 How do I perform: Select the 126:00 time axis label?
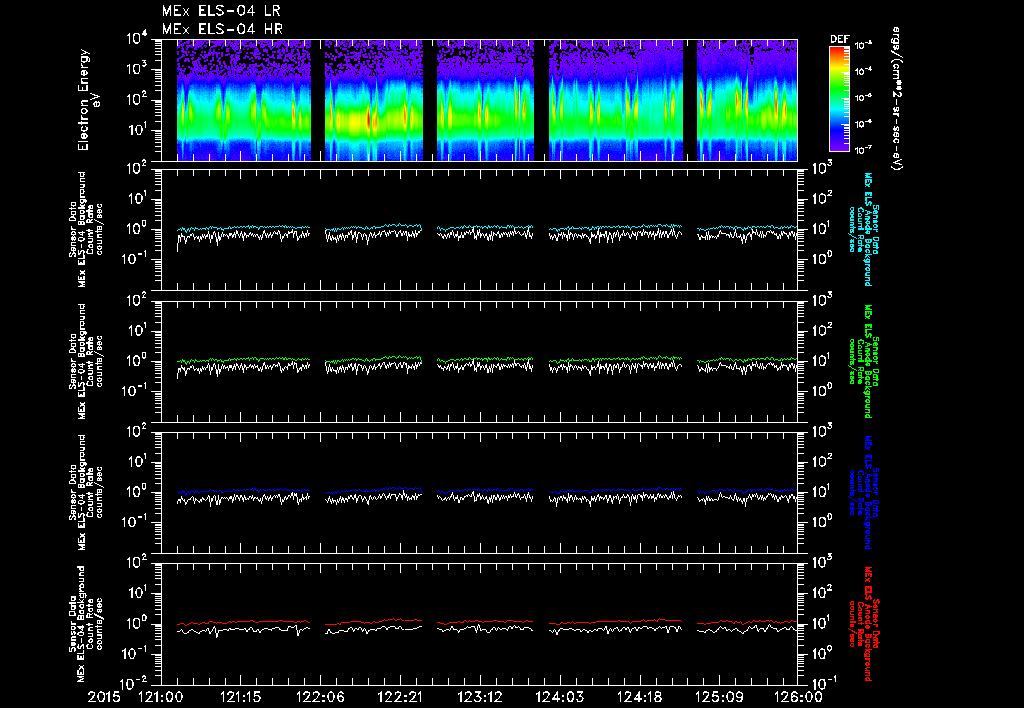click(x=799, y=695)
